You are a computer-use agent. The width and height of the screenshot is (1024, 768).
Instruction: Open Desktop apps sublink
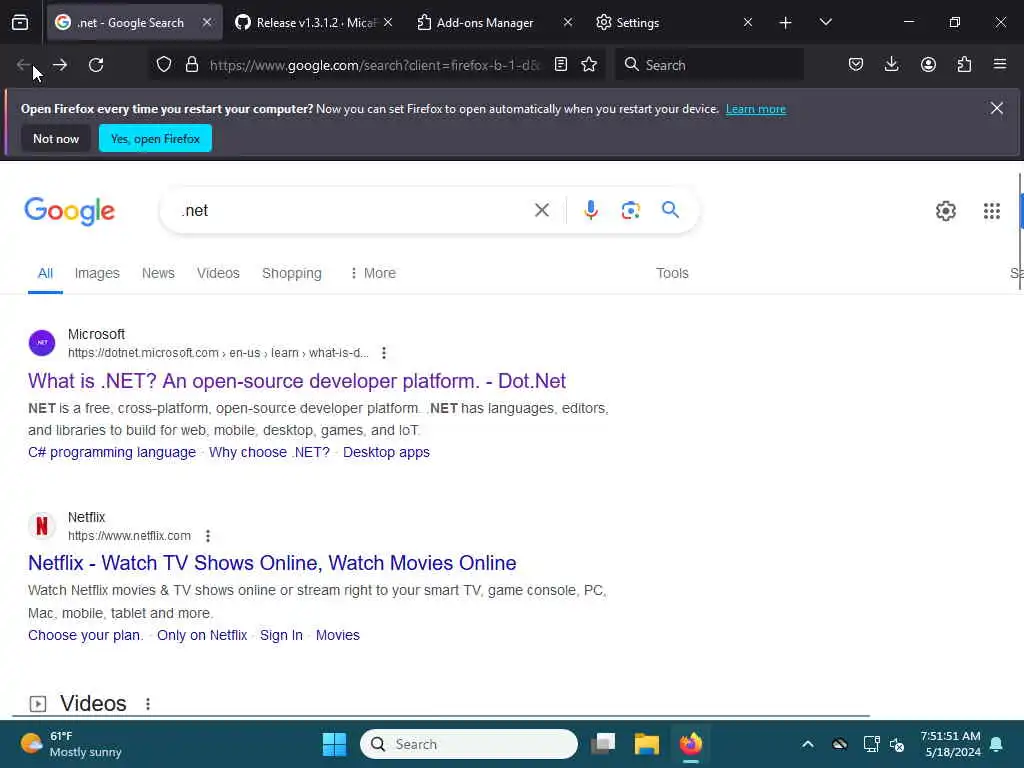[x=386, y=453]
